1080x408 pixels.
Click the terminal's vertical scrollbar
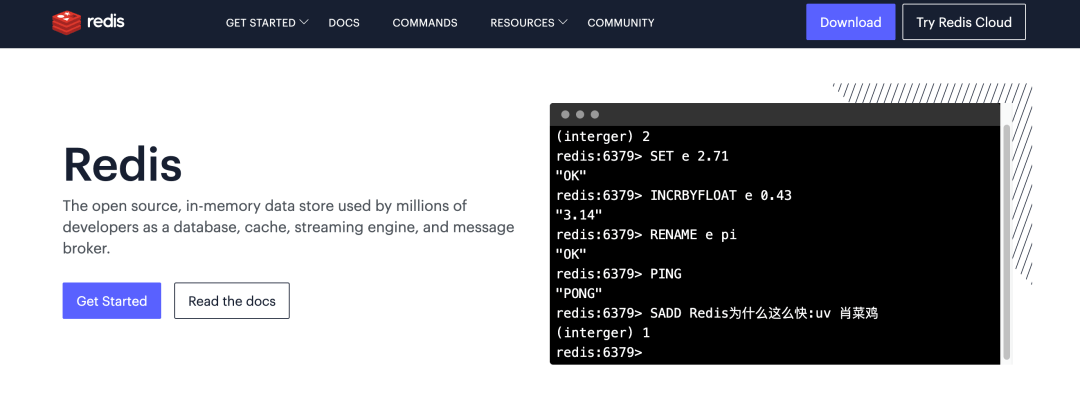pyautogui.click(x=1007, y=240)
